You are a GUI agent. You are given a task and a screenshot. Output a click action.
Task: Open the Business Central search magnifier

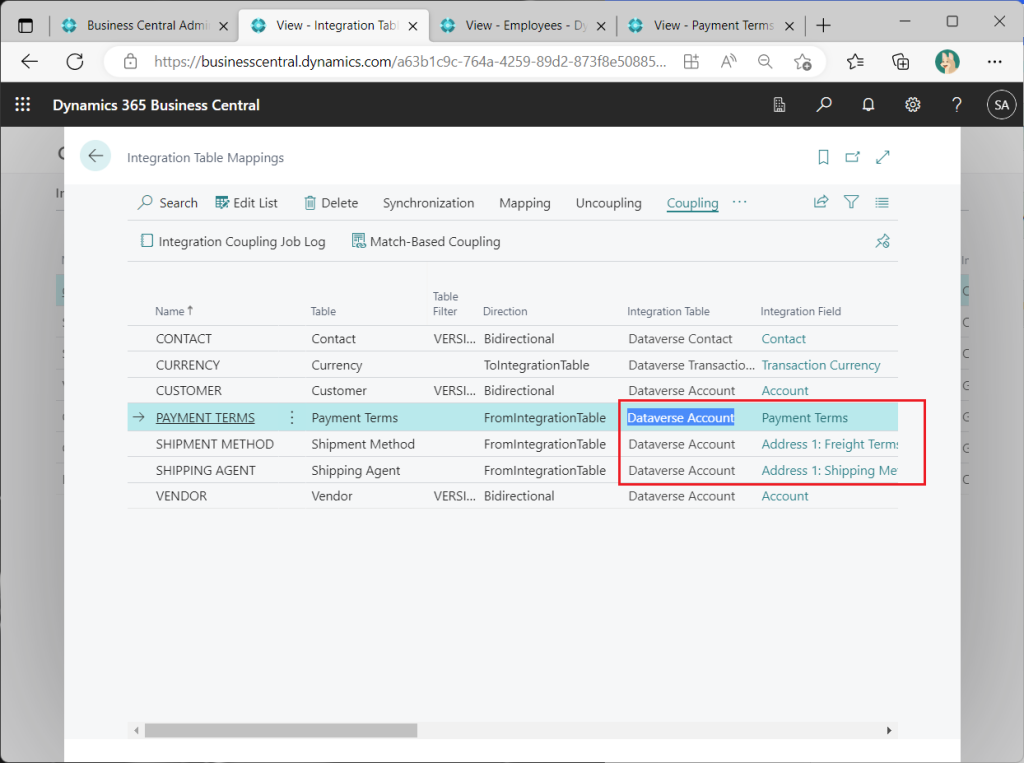[824, 105]
